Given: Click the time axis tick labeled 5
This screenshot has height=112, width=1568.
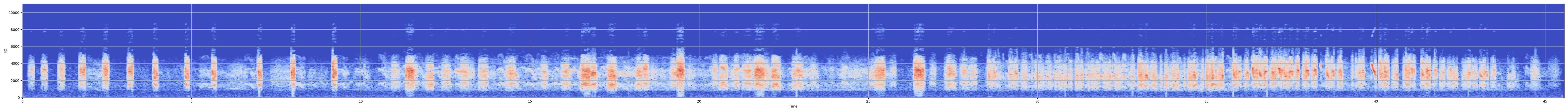Looking at the screenshot, I should tap(192, 101).
